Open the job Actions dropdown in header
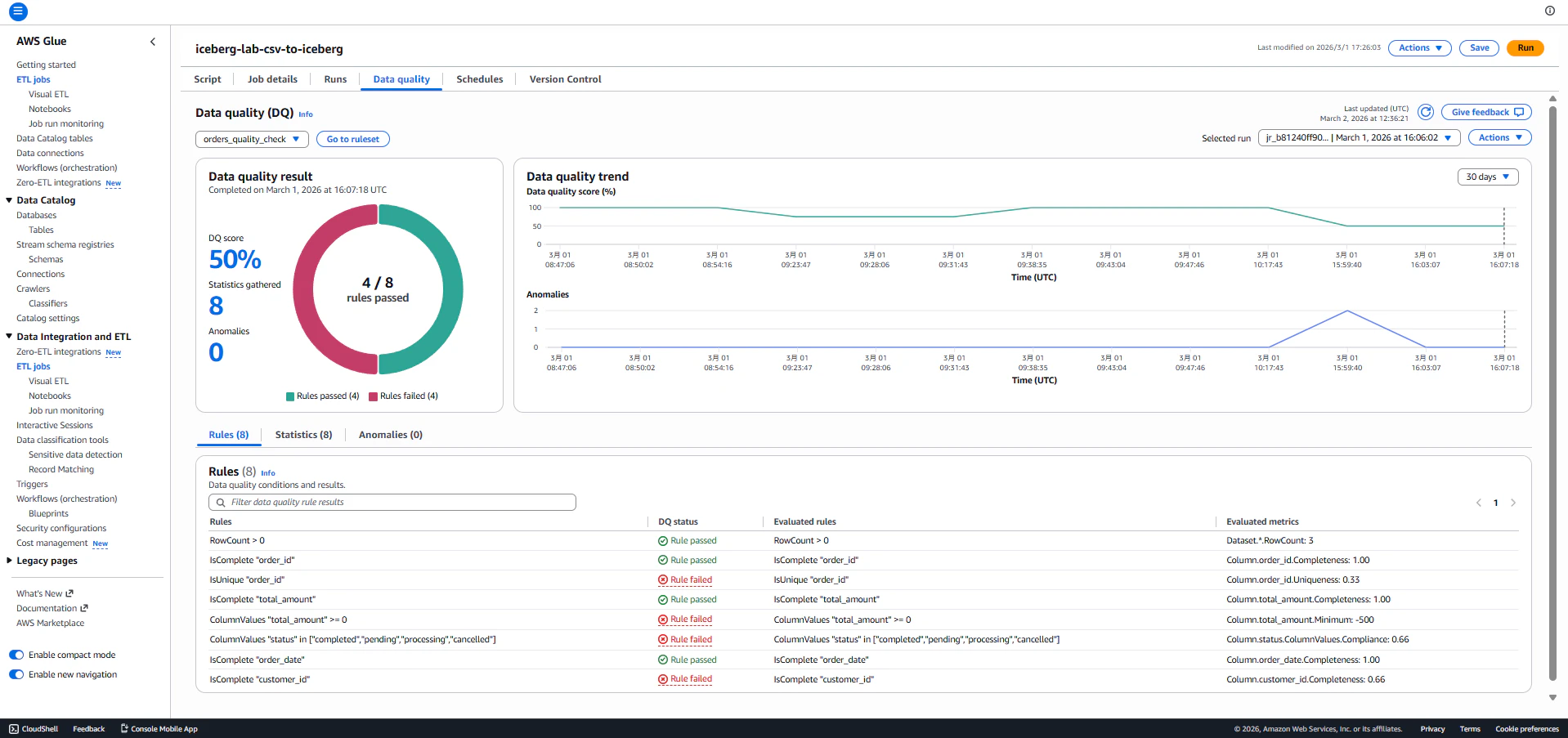 (1420, 48)
